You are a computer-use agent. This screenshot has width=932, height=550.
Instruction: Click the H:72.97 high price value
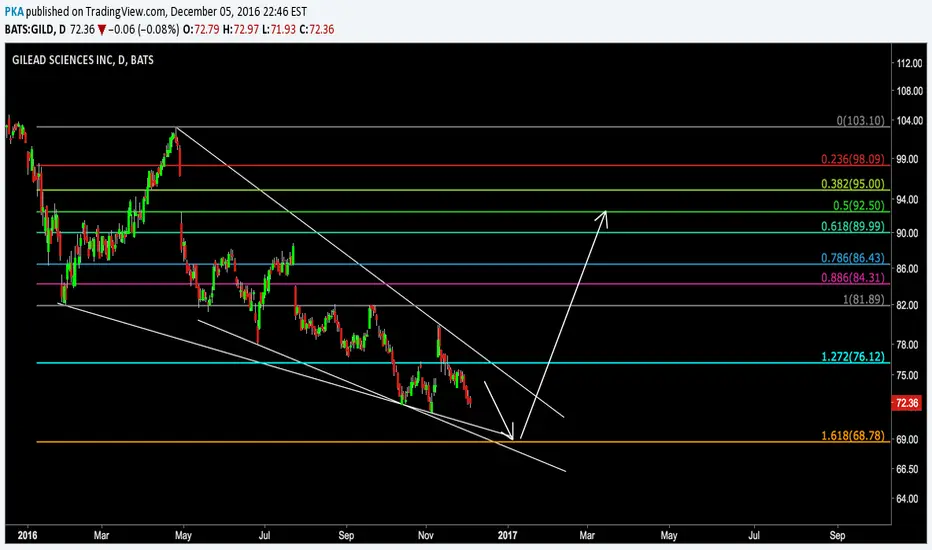pyautogui.click(x=241, y=29)
